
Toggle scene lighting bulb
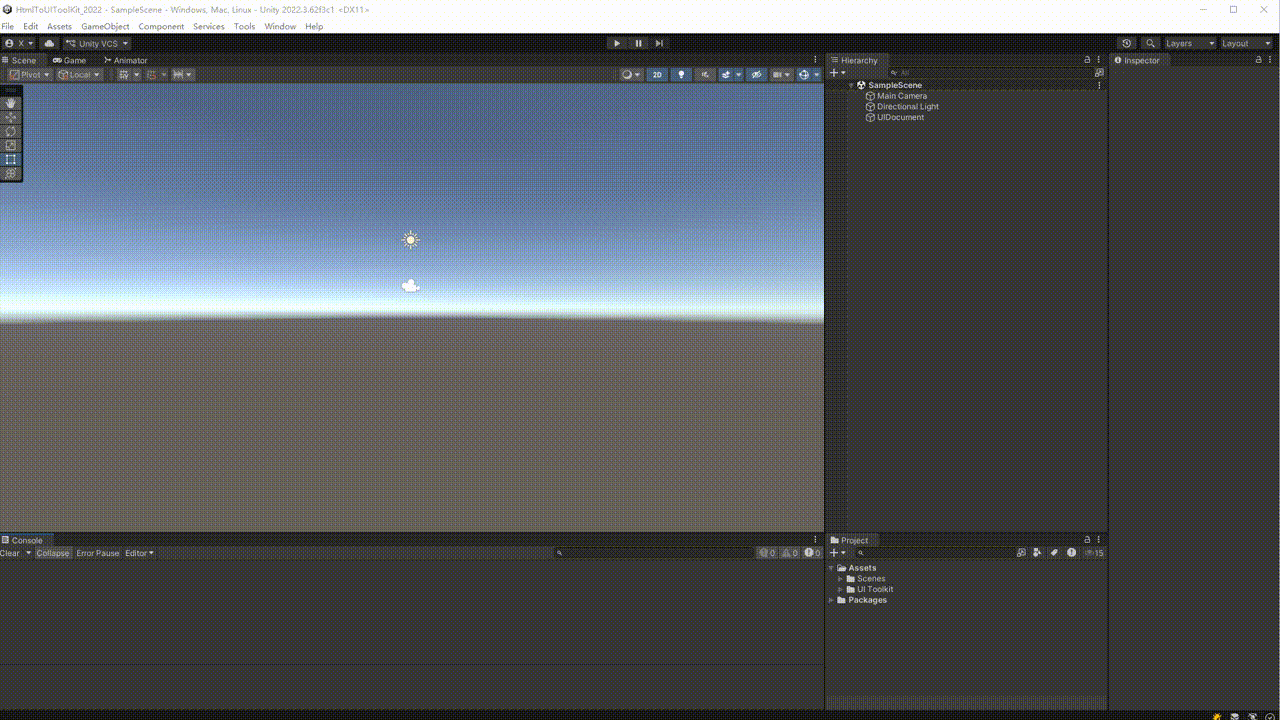point(681,74)
